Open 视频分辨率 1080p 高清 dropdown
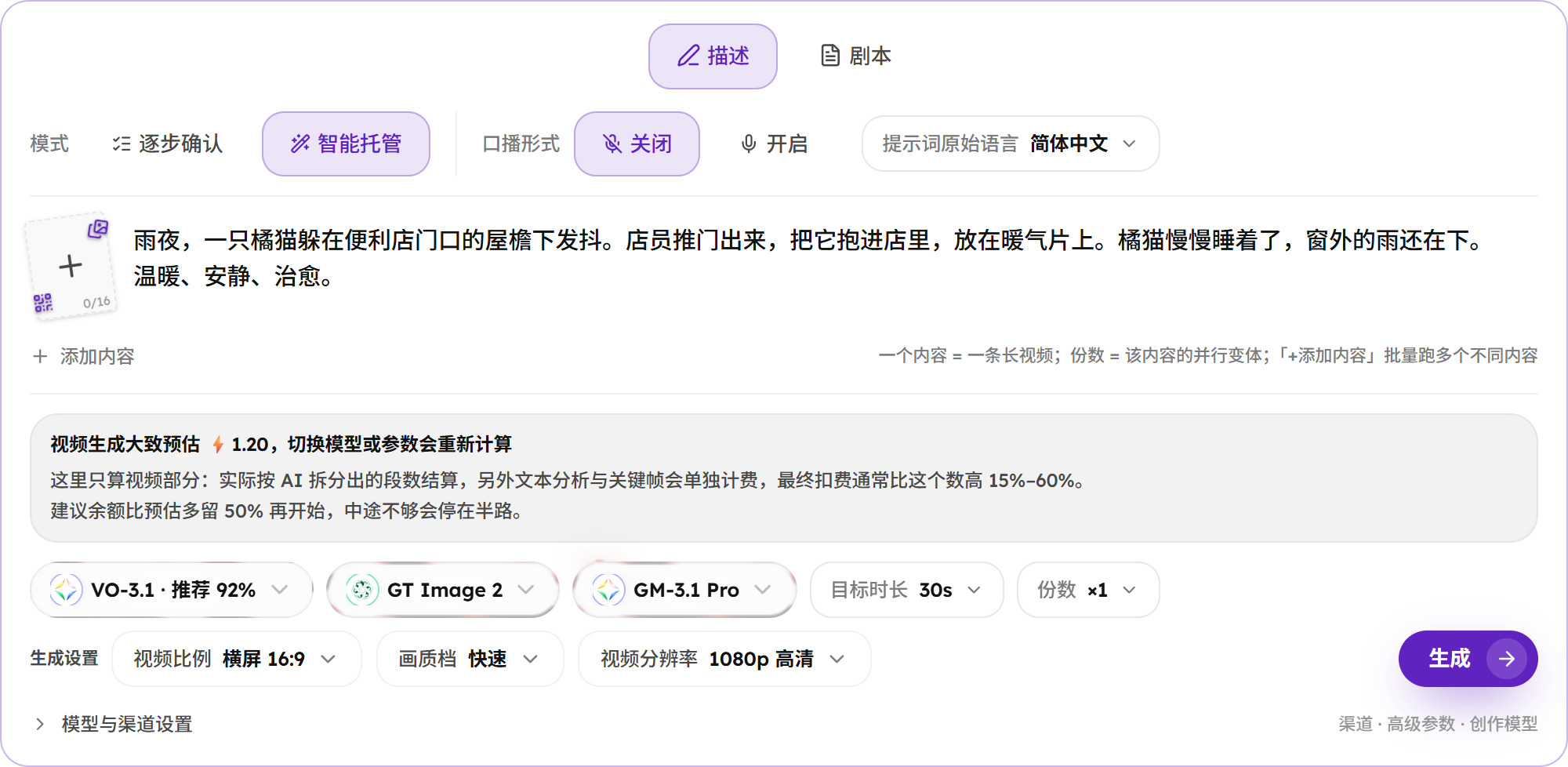The width and height of the screenshot is (1568, 767). [724, 659]
